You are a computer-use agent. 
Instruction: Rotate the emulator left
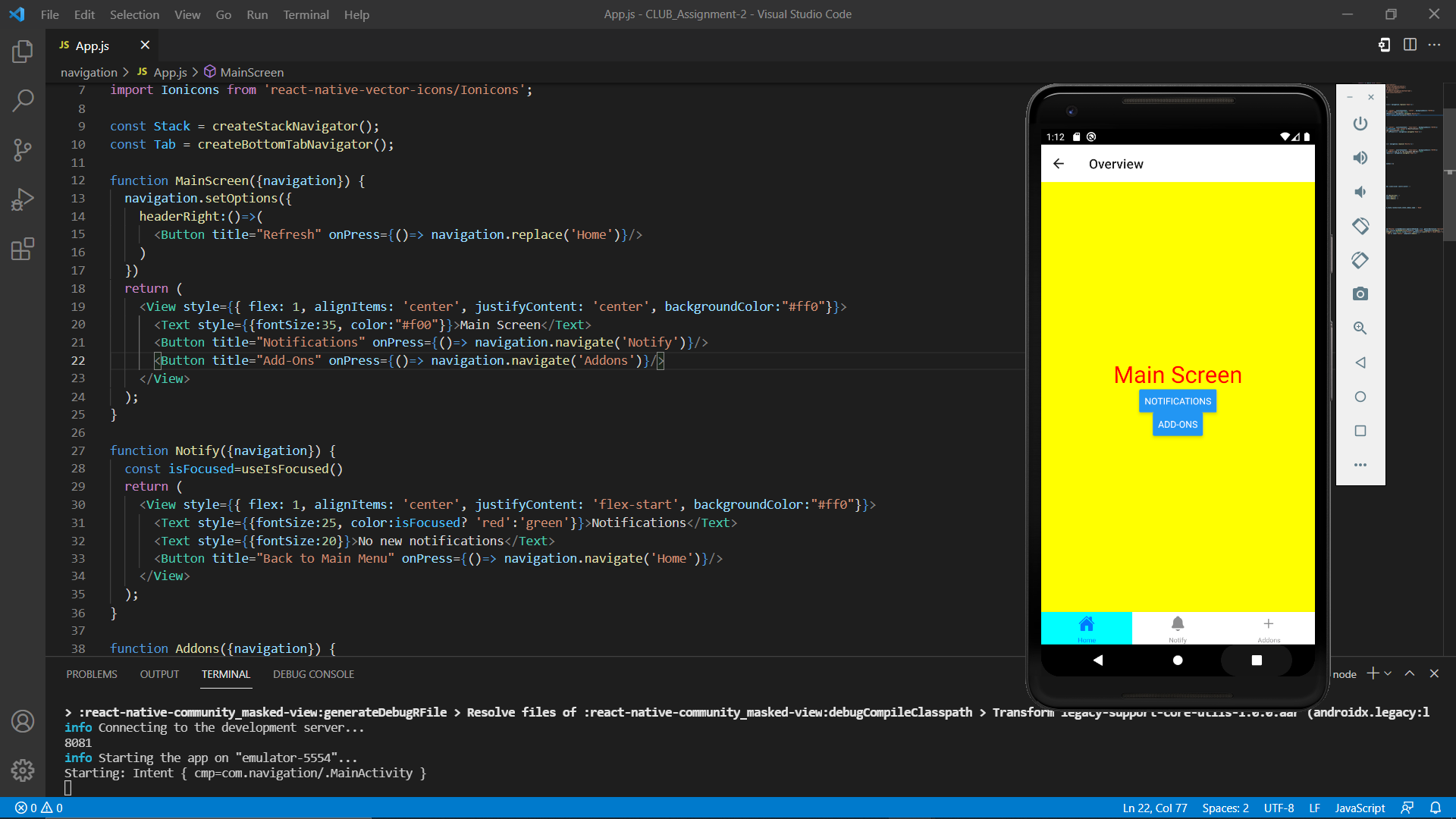coord(1360,226)
